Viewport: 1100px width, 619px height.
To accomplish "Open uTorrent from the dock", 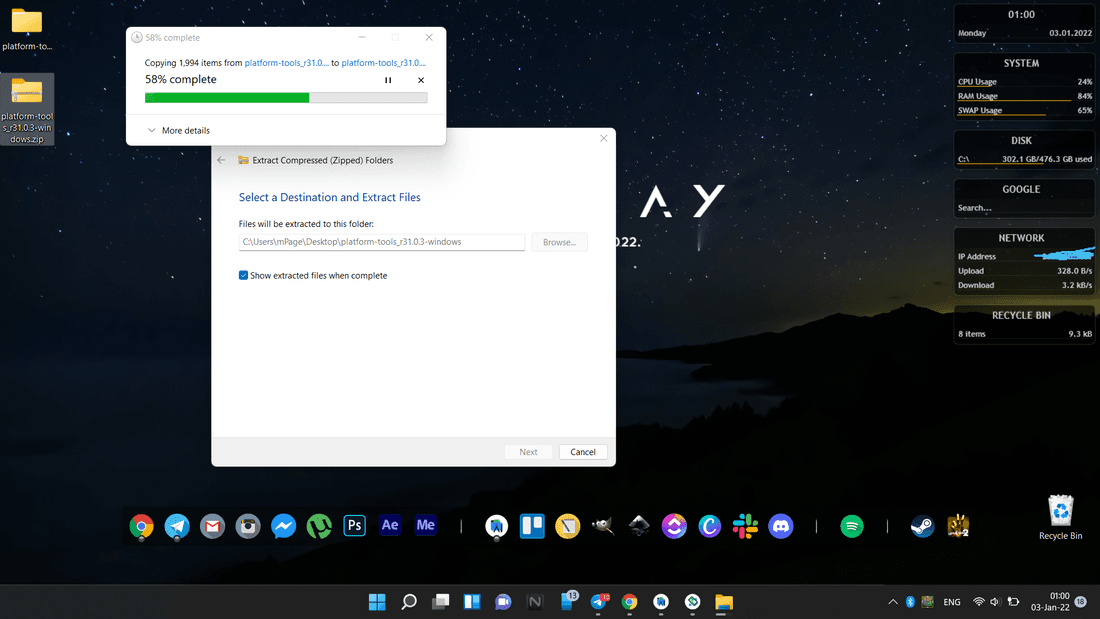I will pyautogui.click(x=319, y=526).
